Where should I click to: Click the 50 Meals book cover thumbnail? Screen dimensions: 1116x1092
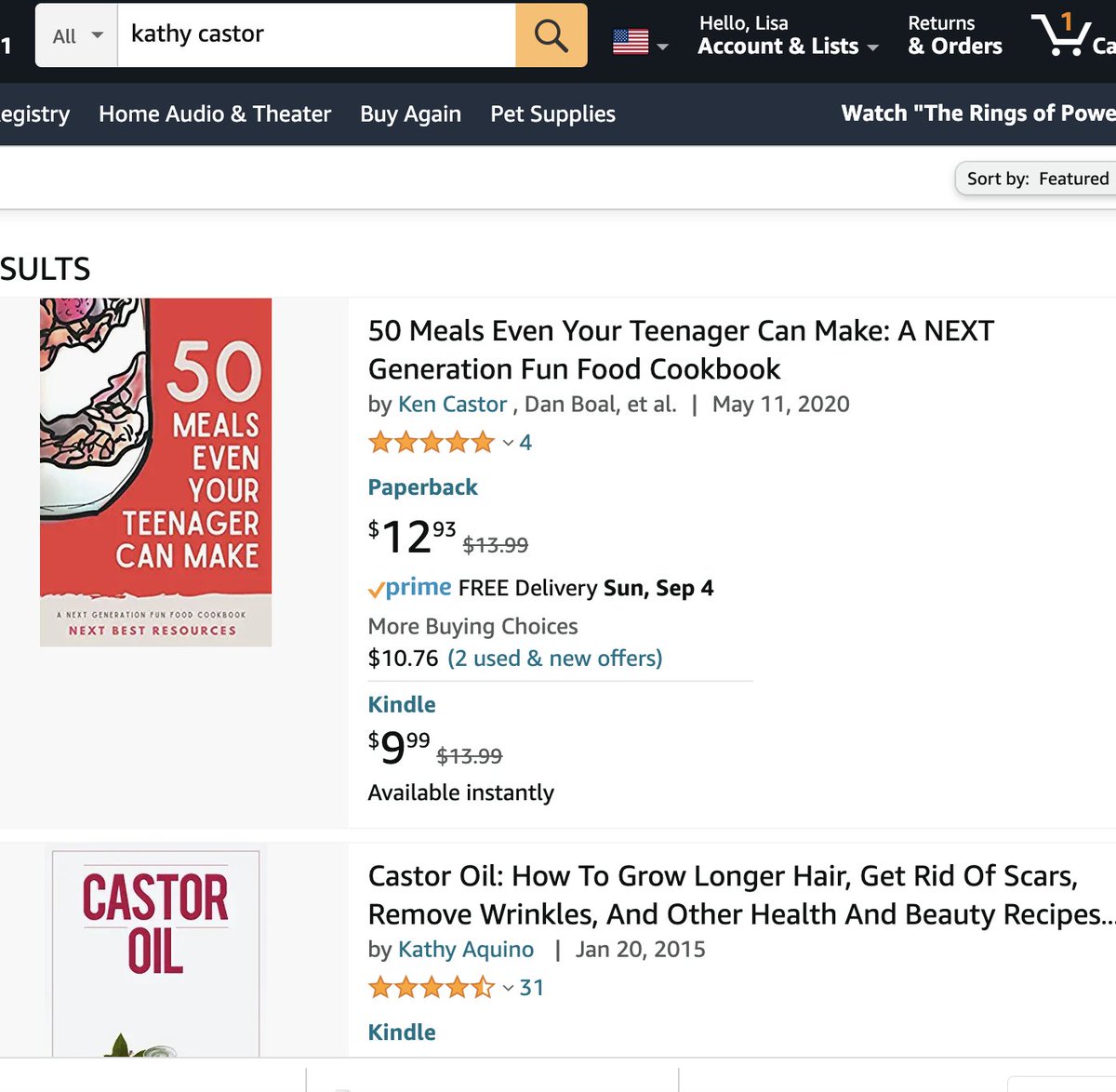click(x=155, y=473)
